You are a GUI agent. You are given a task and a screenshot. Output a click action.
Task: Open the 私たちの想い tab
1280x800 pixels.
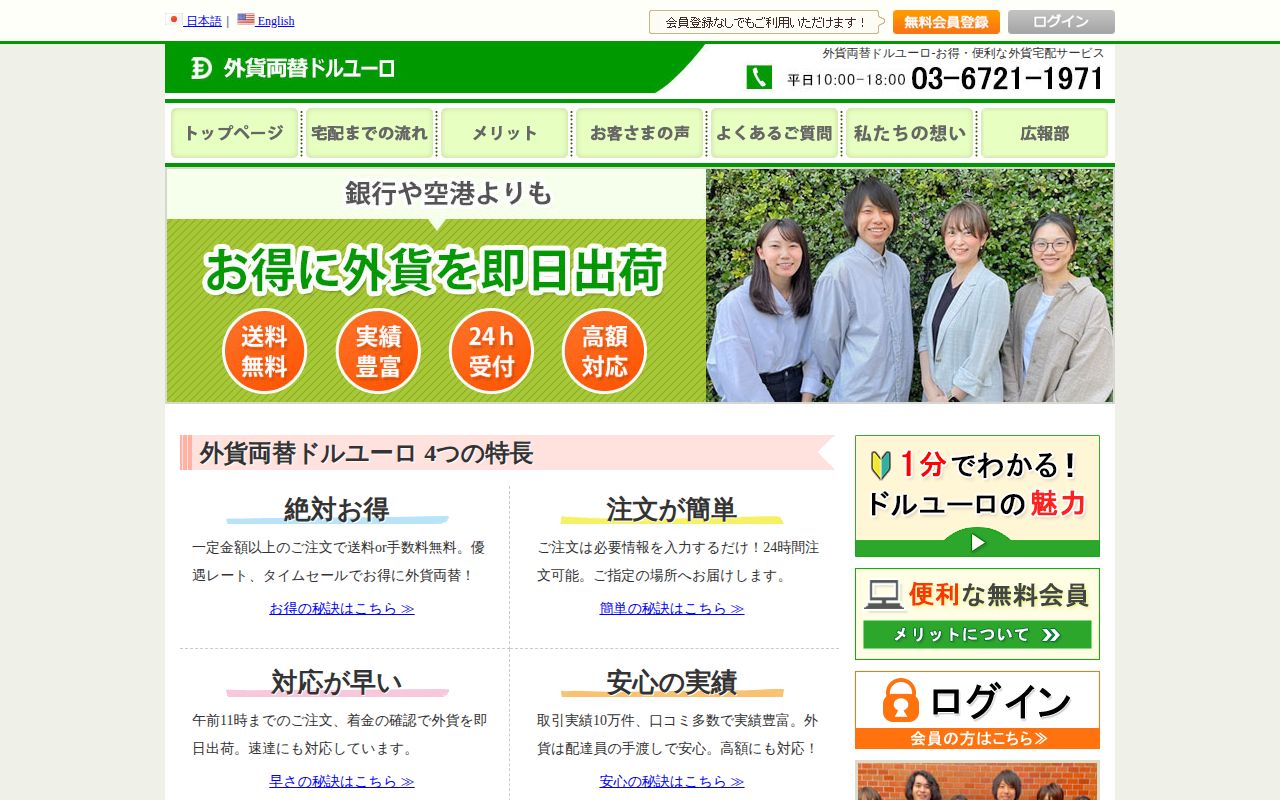click(909, 131)
